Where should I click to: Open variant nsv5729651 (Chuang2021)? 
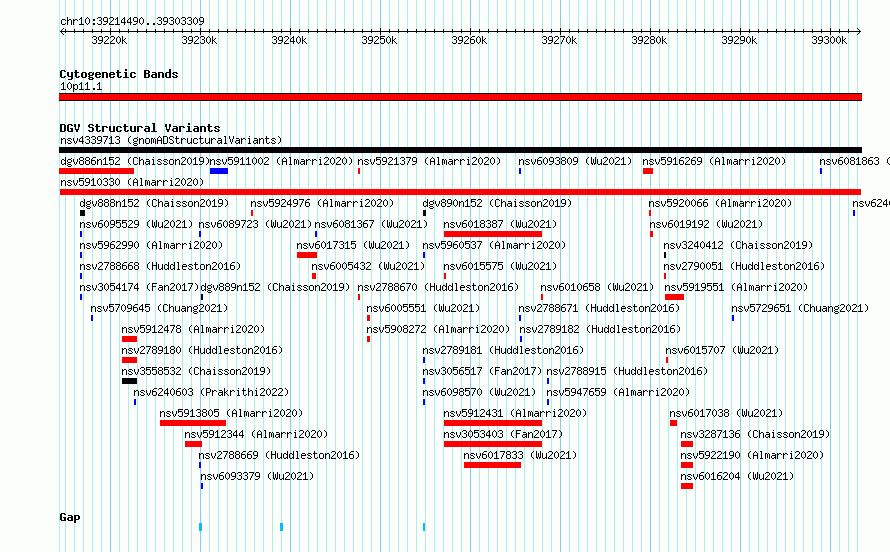tap(800, 308)
